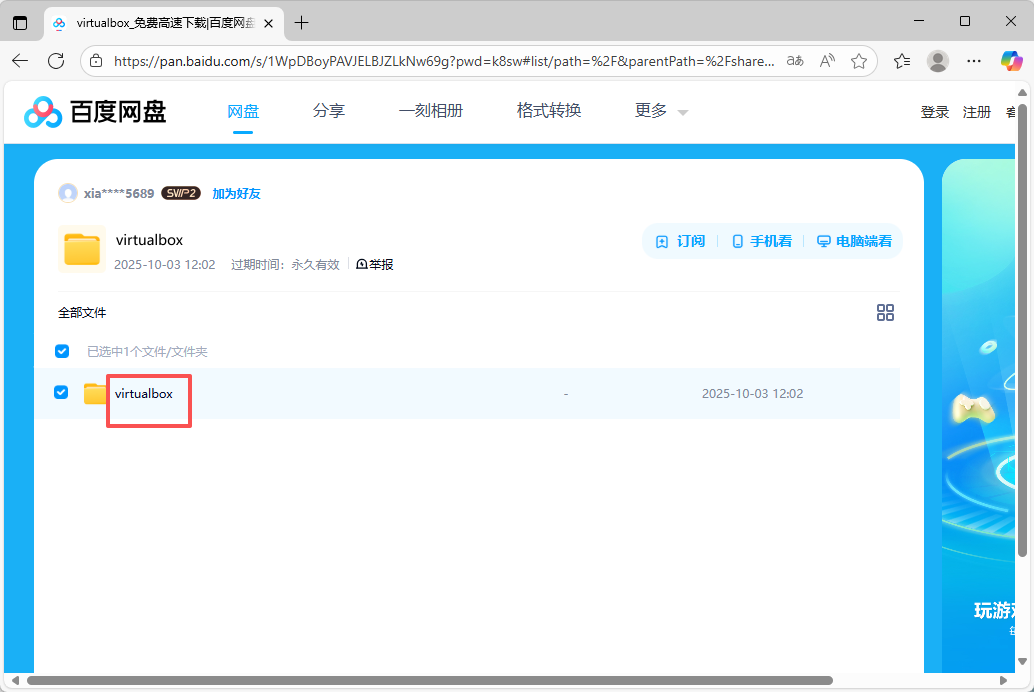Add page to favorites star icon
This screenshot has width=1034, height=692.
(x=858, y=61)
